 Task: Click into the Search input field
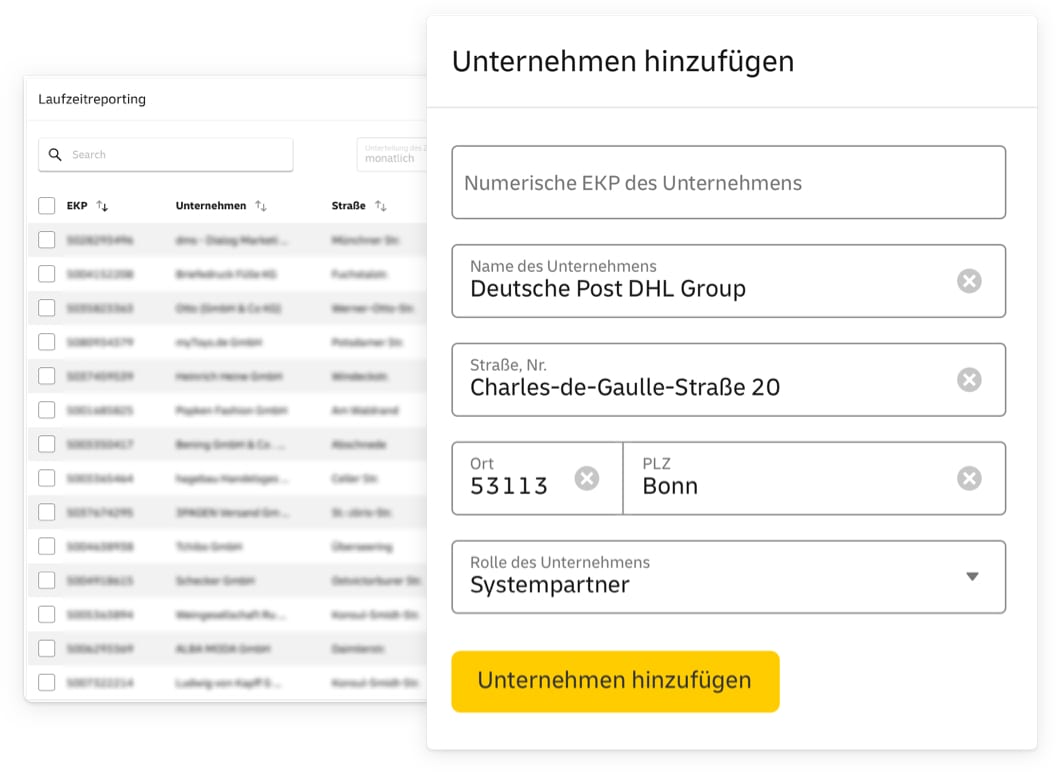point(175,155)
